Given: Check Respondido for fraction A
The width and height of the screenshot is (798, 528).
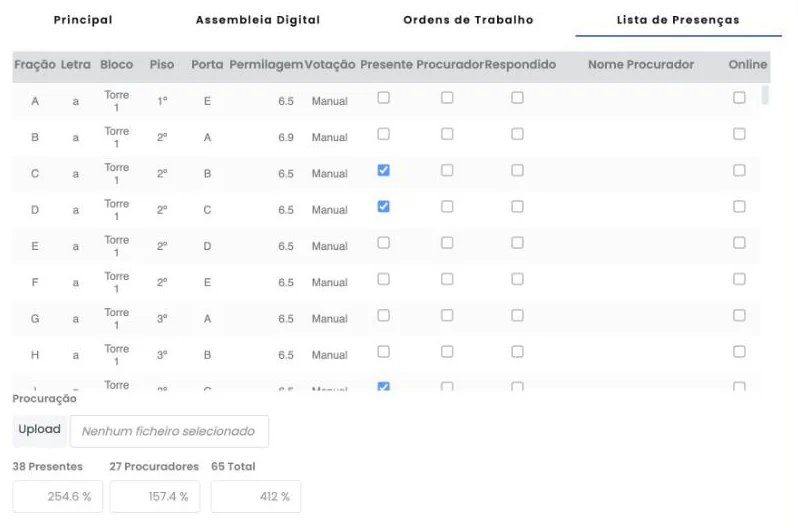Looking at the screenshot, I should point(518,97).
